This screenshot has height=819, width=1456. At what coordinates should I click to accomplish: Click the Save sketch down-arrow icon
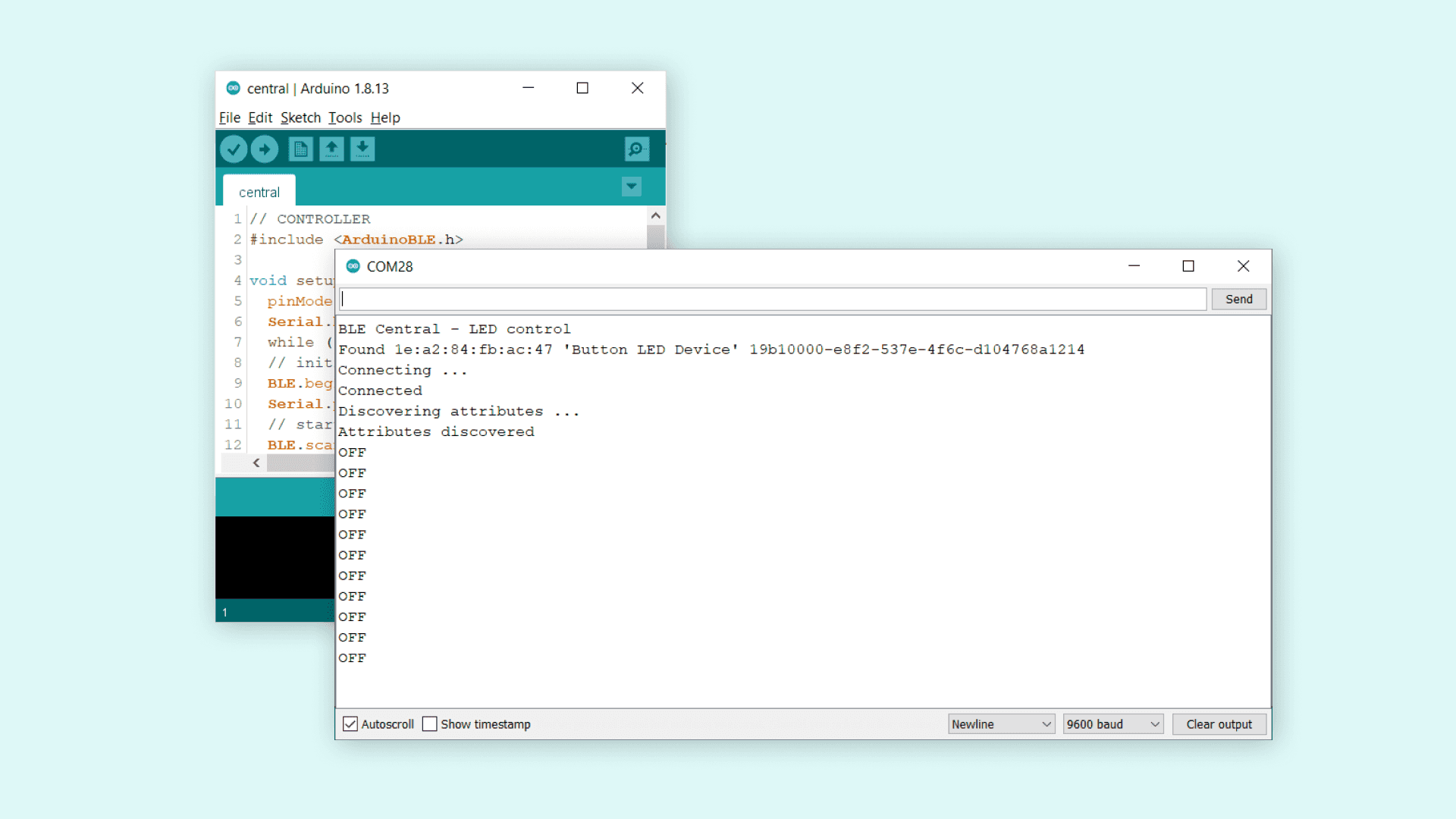[362, 149]
